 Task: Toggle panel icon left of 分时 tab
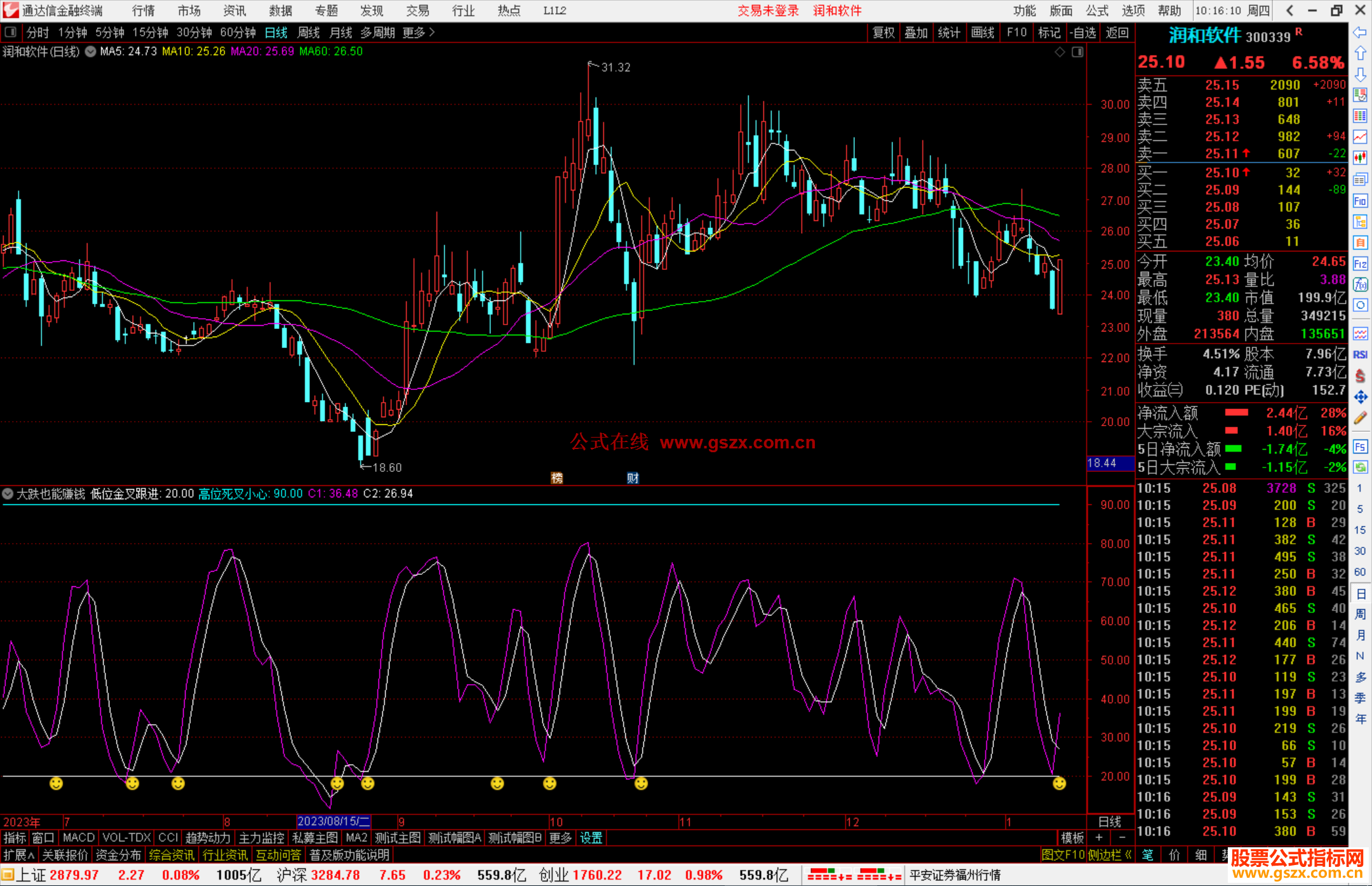coord(11,32)
